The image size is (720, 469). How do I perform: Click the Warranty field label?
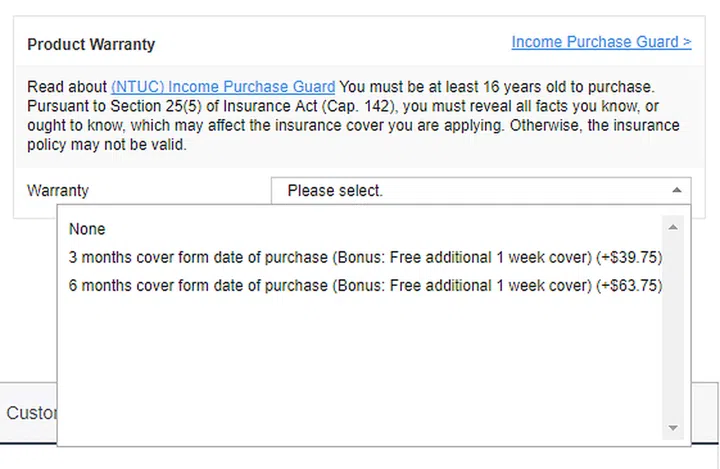pyautogui.click(x=58, y=190)
